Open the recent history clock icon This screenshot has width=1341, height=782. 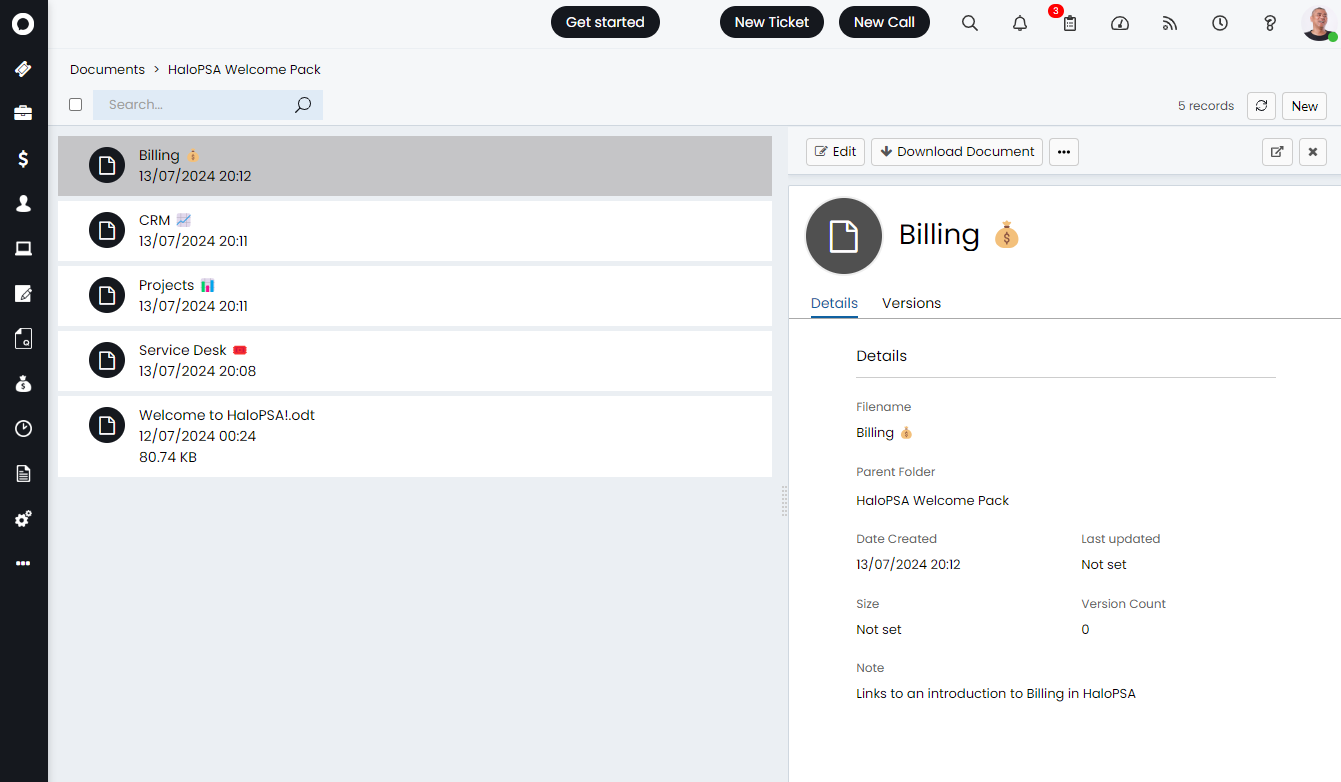[x=1220, y=23]
